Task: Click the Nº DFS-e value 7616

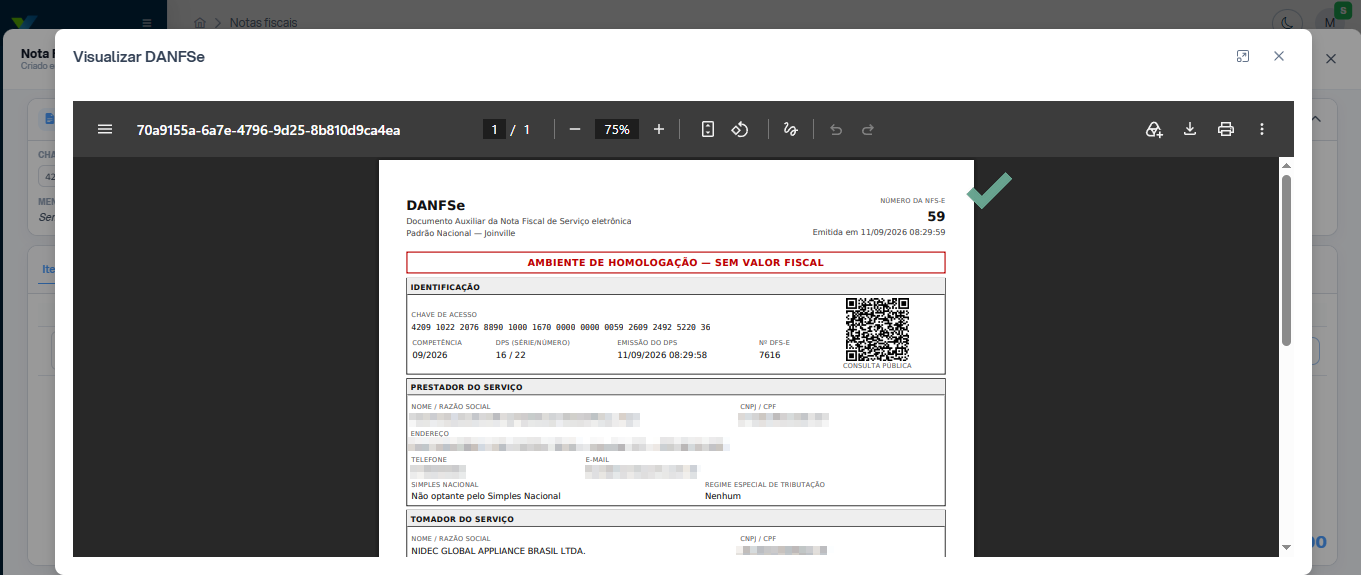Action: point(769,355)
